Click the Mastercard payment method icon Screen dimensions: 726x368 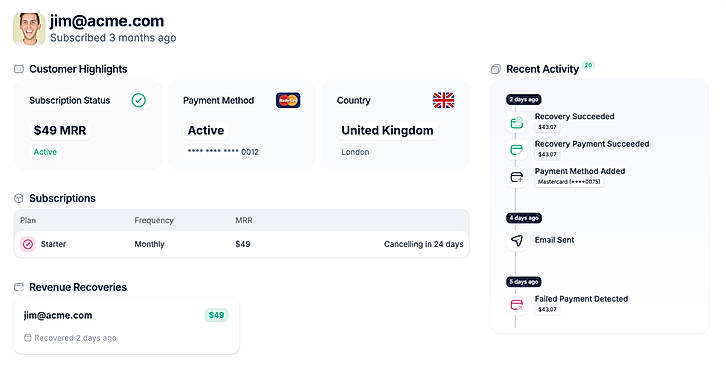[288, 100]
